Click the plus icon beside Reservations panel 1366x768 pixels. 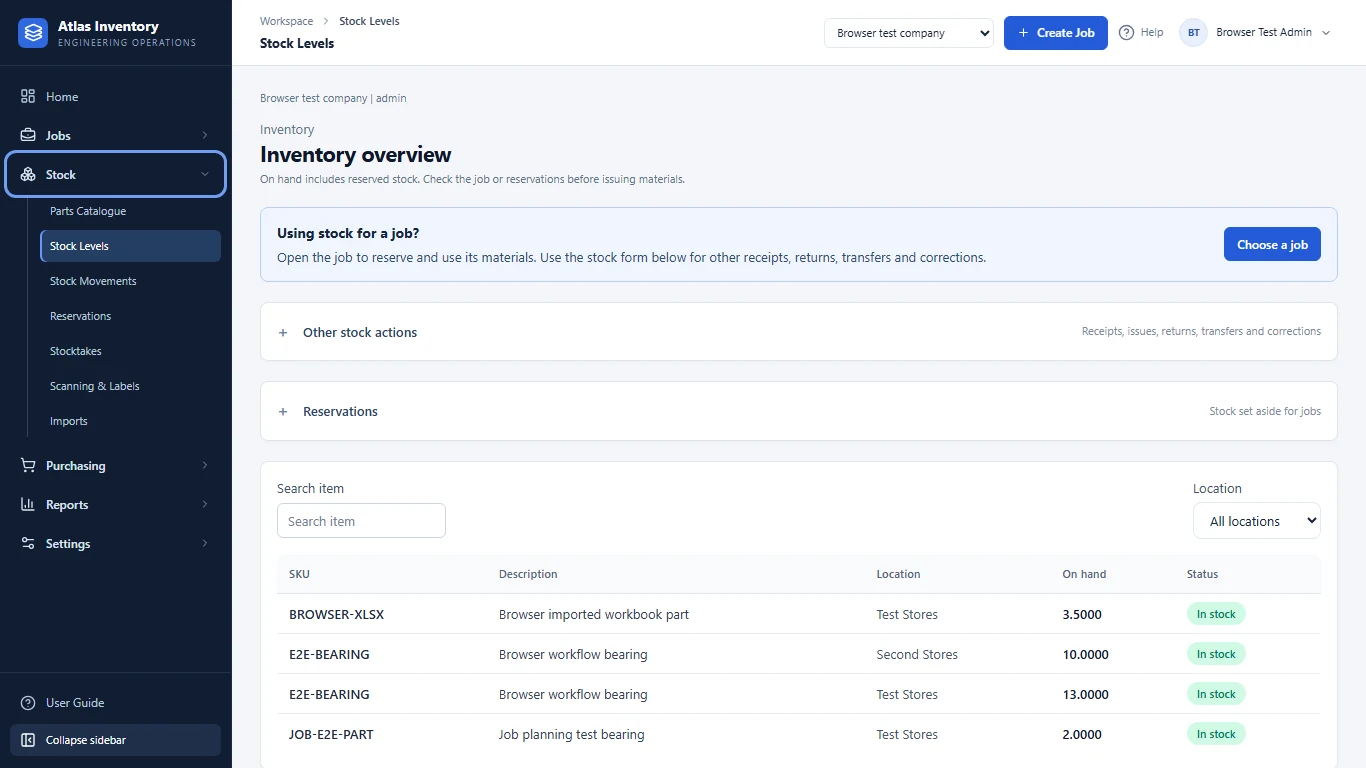[283, 412]
